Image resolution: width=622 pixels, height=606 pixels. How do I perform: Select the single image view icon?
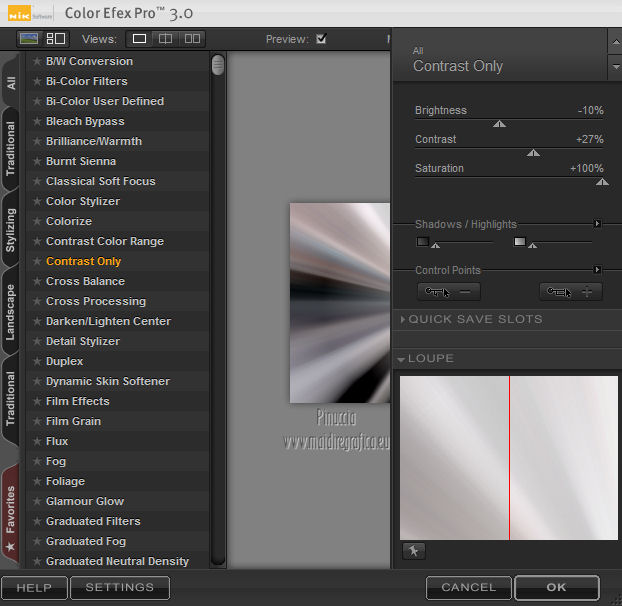(x=139, y=39)
